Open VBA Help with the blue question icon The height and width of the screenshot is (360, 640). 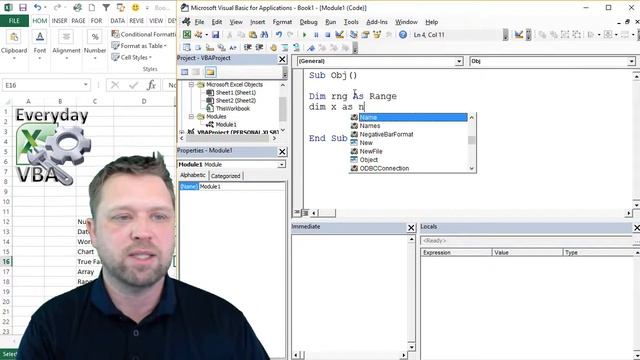(x=403, y=35)
